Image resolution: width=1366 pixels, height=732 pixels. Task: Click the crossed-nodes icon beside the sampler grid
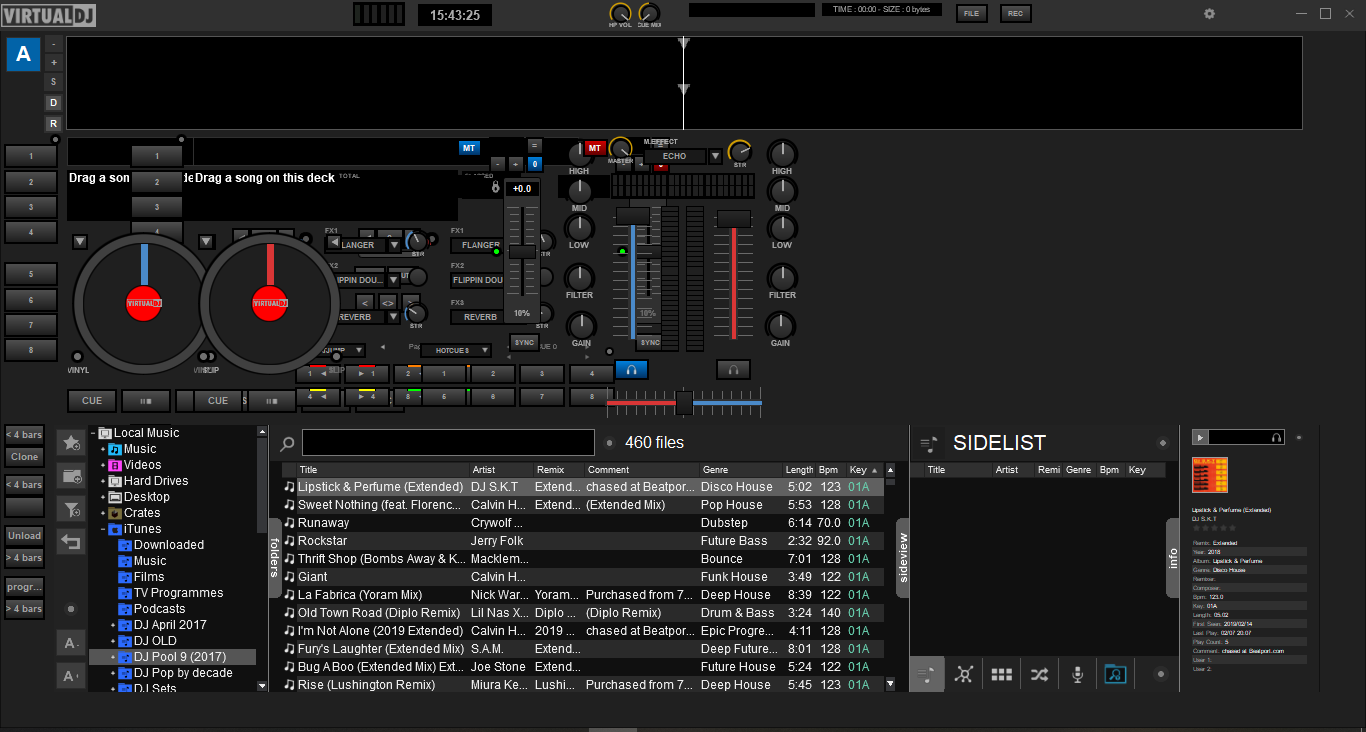coord(963,674)
